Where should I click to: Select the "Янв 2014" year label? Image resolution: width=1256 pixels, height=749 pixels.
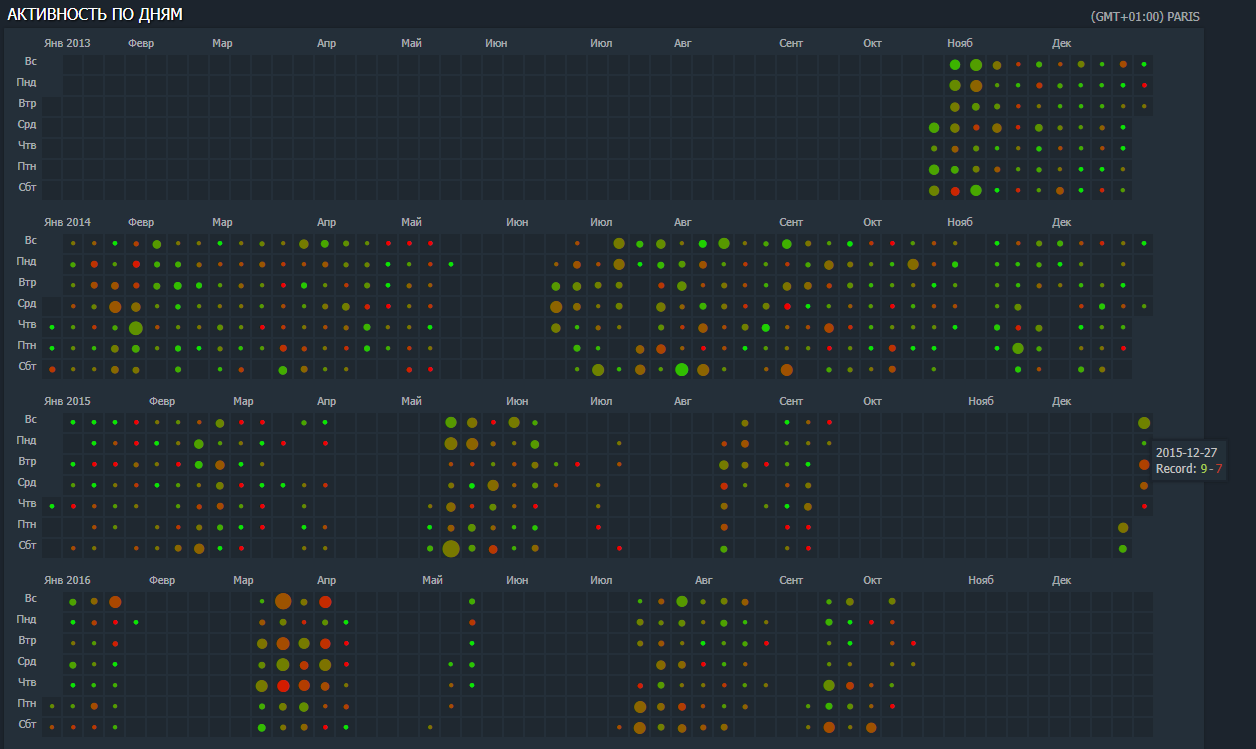(67, 222)
